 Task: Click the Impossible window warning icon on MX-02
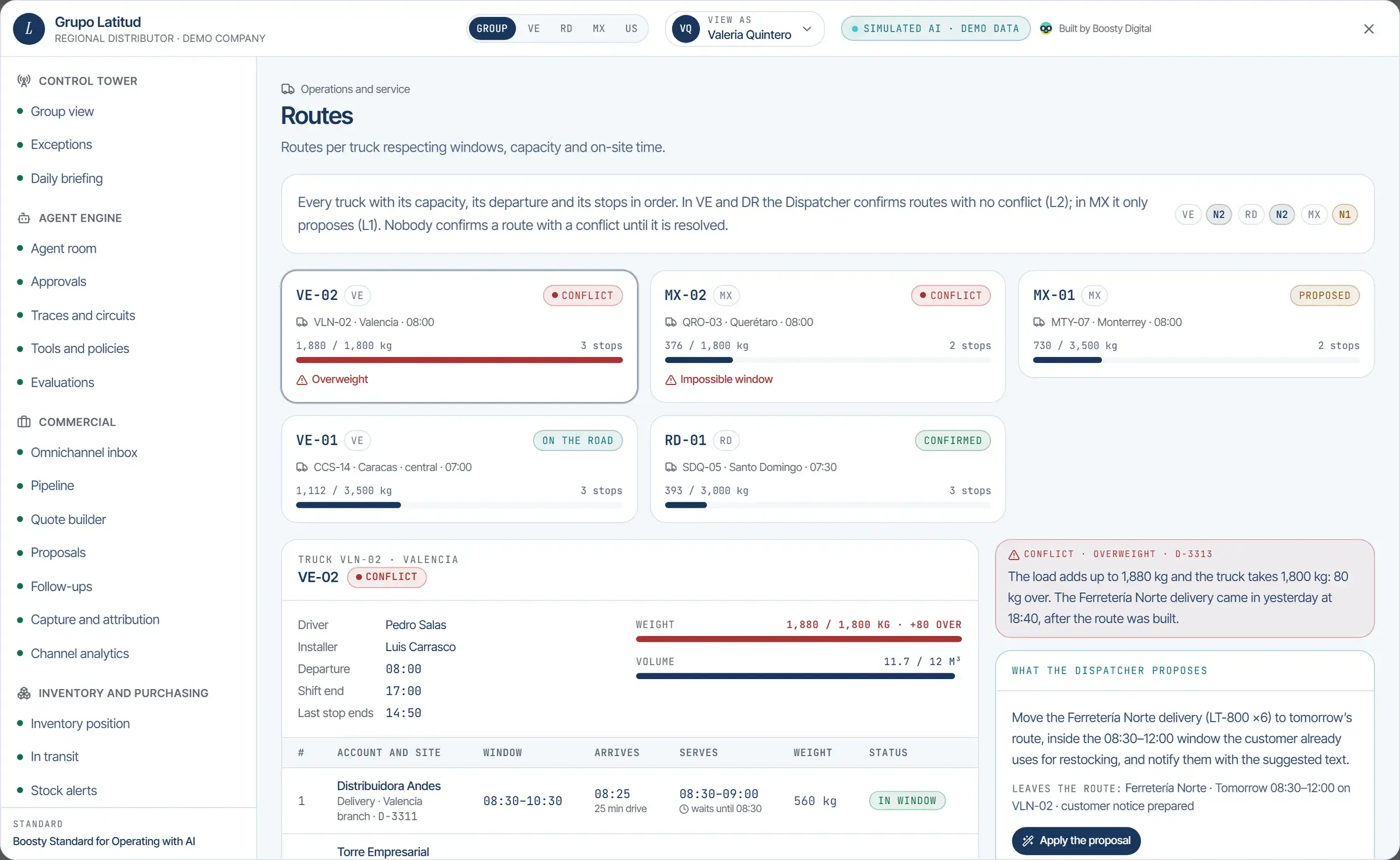(671, 380)
